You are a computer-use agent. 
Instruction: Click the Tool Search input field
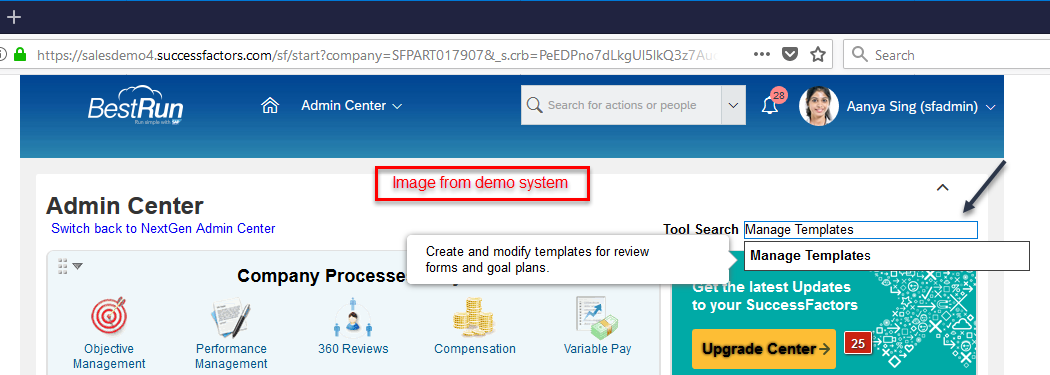860,230
